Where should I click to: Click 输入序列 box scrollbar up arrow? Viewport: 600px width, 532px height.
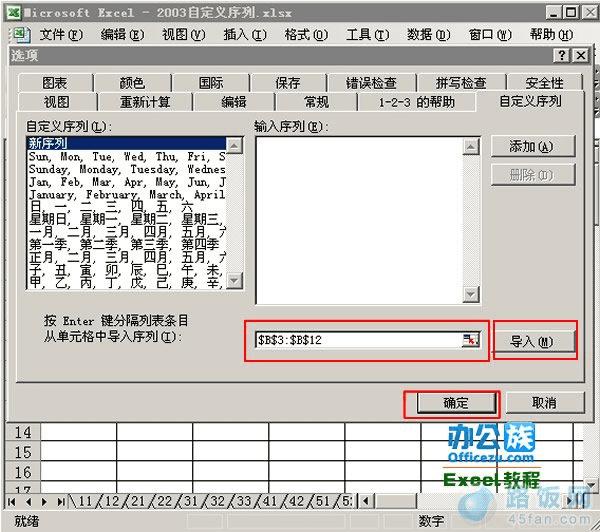point(471,146)
